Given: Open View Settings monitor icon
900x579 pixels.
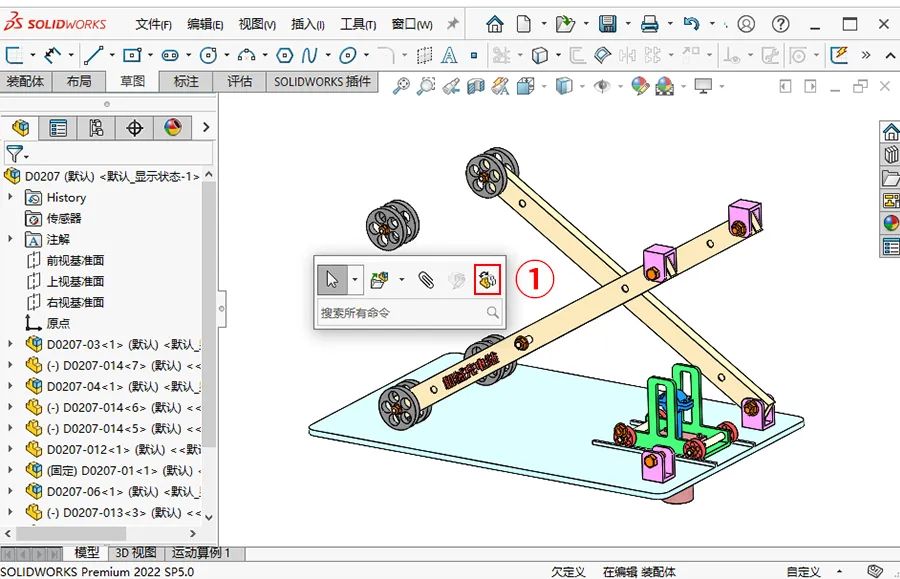Looking at the screenshot, I should coord(703,86).
